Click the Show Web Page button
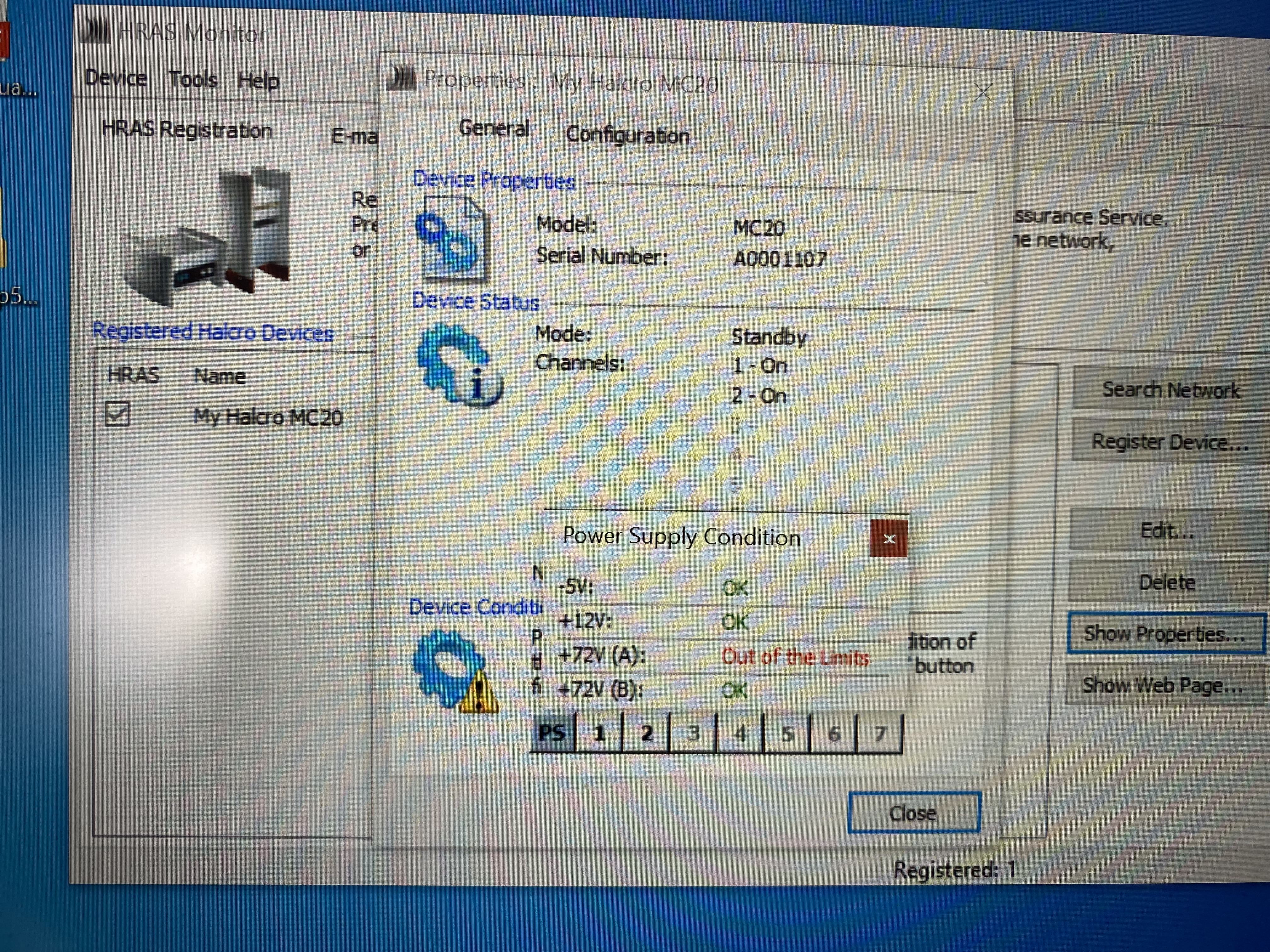This screenshot has width=1270, height=952. coord(1163,685)
